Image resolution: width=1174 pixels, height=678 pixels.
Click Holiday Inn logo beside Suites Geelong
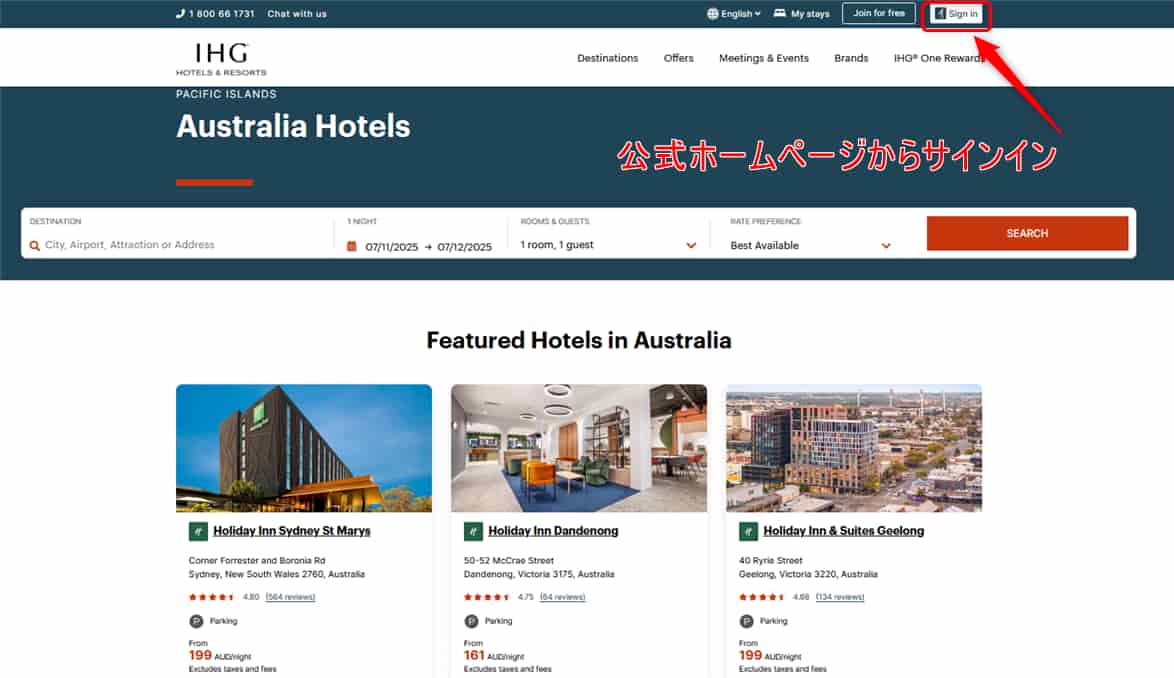748,531
